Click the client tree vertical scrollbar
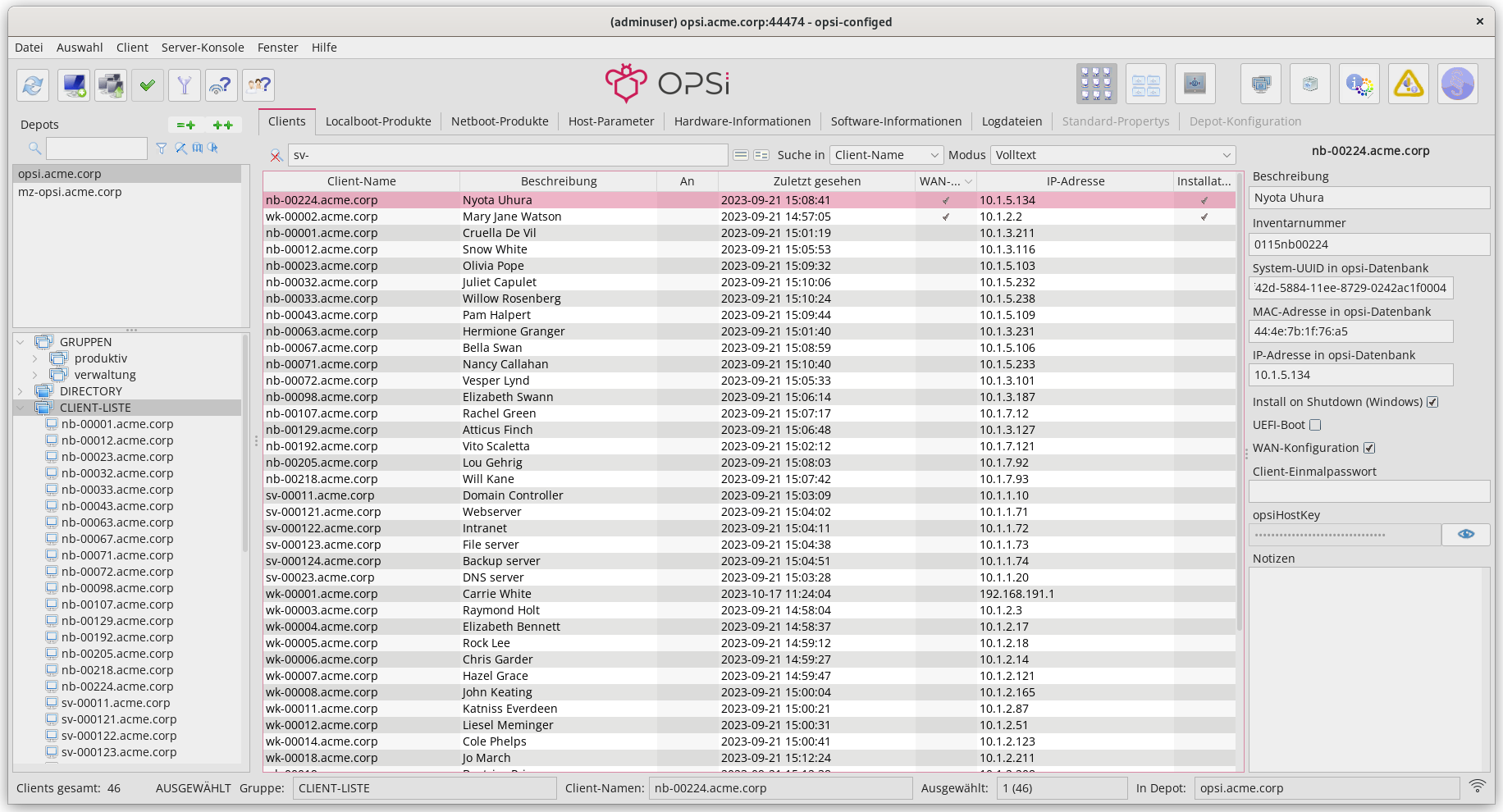The width and height of the screenshot is (1503, 812). [245, 443]
